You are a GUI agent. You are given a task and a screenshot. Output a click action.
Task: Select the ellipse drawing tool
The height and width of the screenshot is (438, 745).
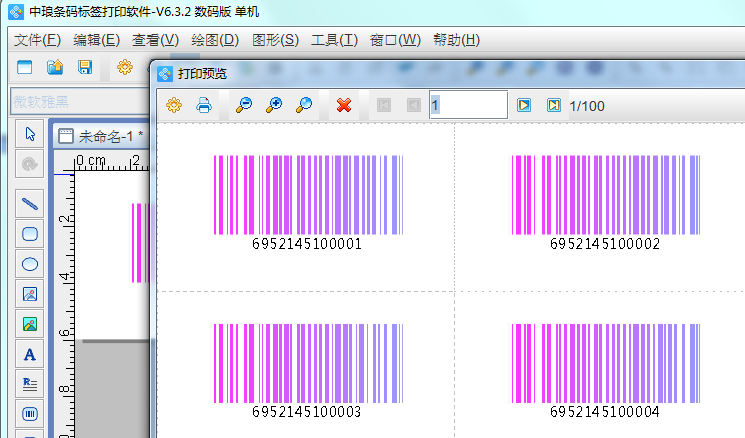30,264
